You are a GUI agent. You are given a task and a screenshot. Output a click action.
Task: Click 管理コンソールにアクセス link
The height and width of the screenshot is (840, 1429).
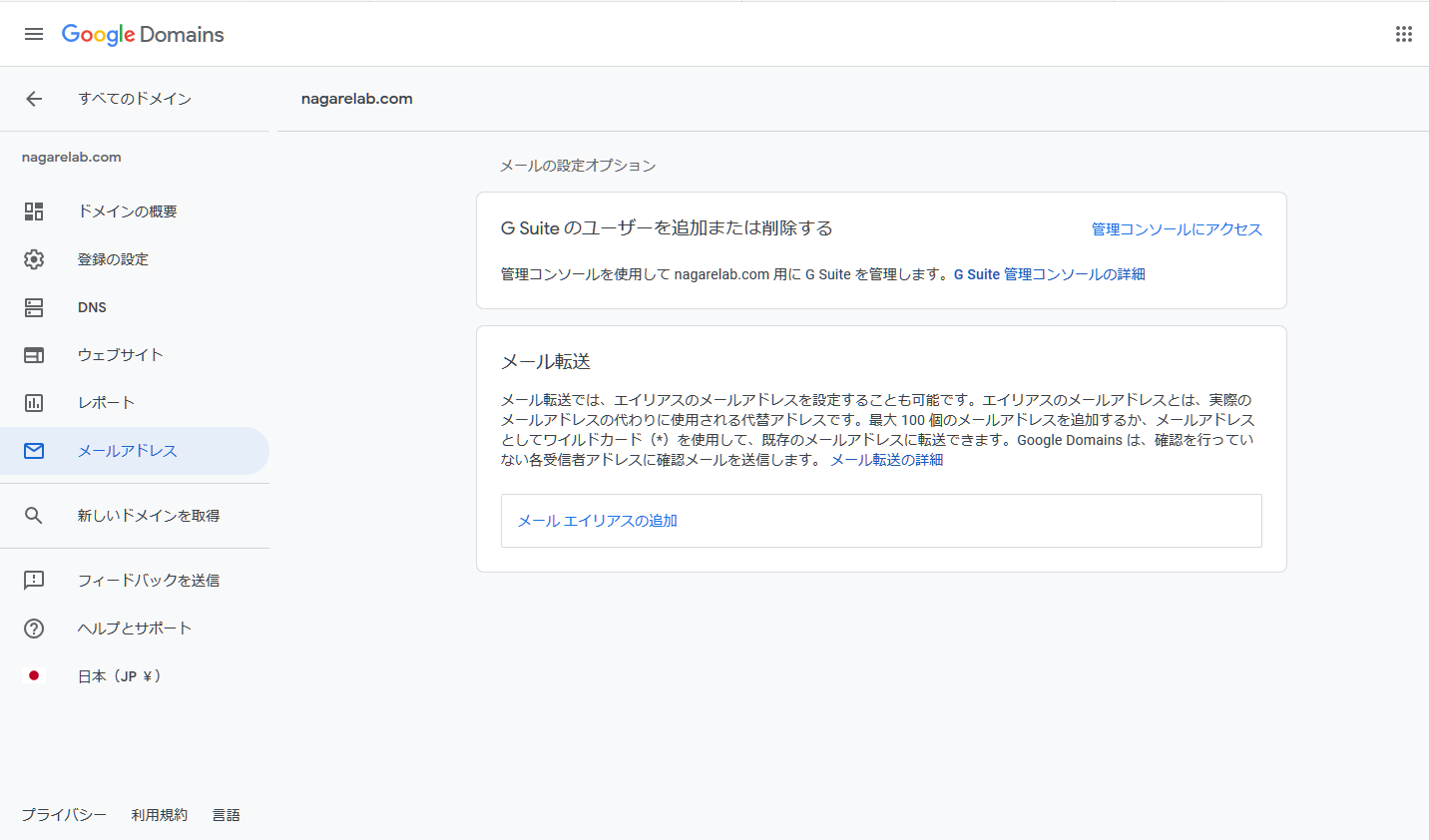(x=1177, y=229)
